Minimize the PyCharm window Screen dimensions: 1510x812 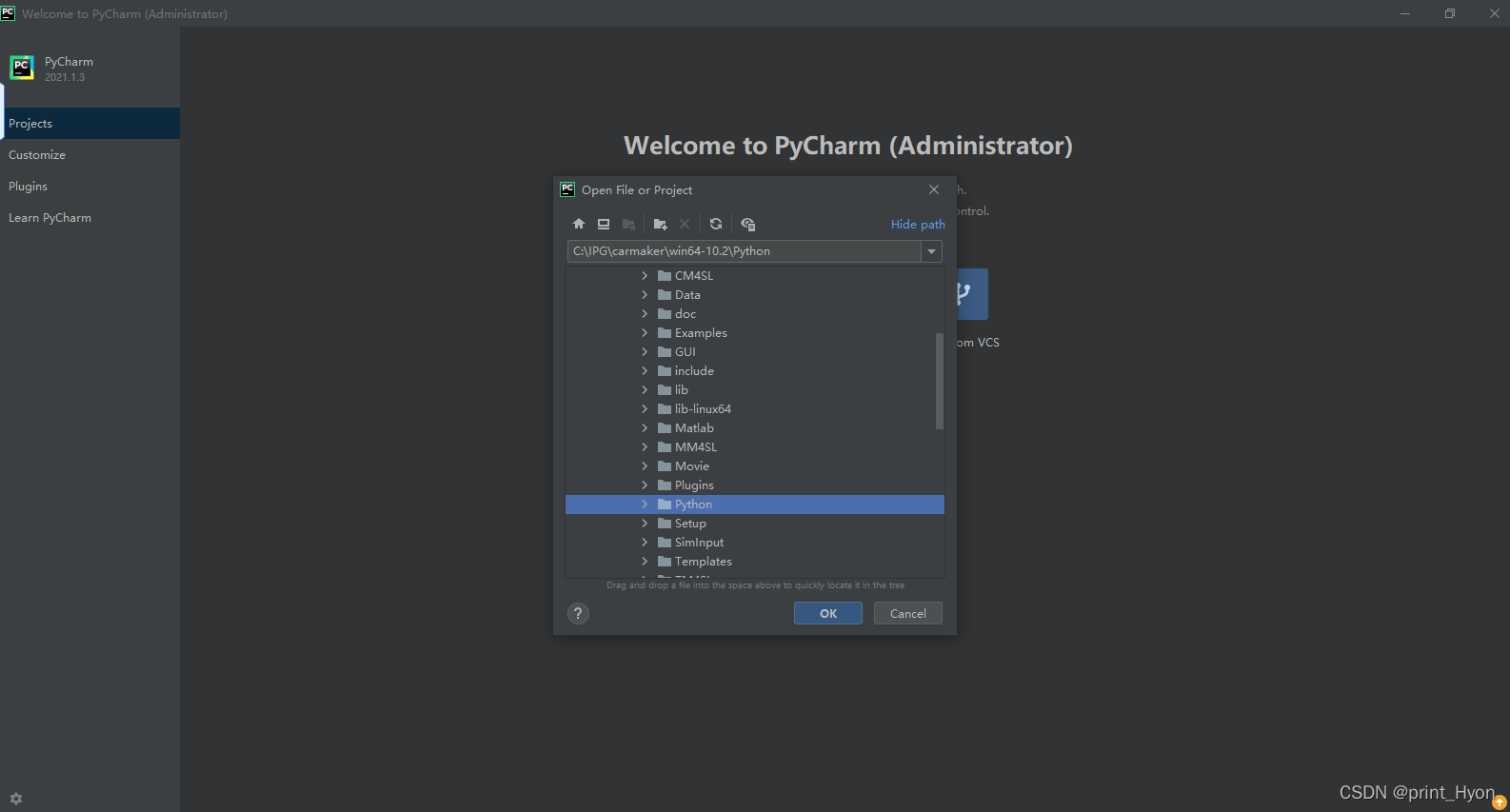pos(1405,13)
